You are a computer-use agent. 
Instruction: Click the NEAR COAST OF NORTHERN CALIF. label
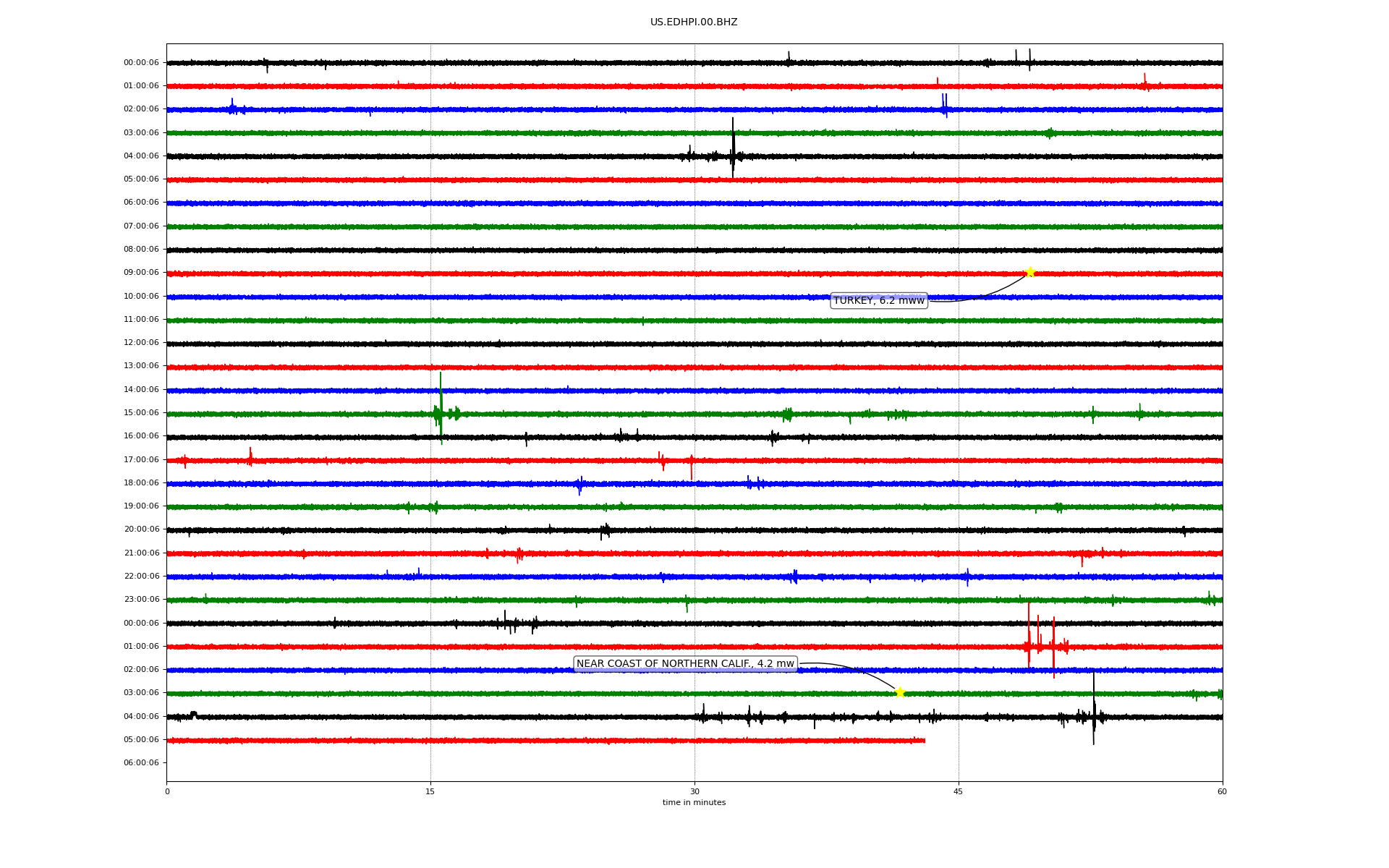pos(685,664)
